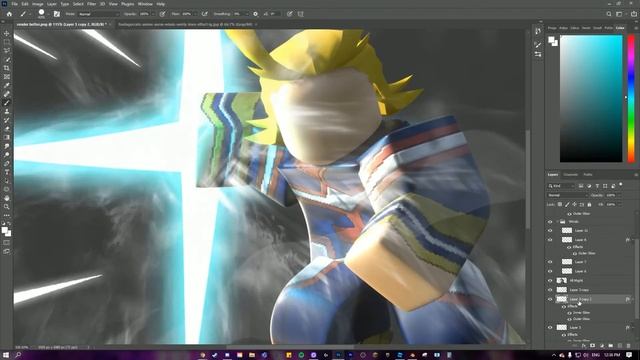Collapse effects list of Layer 3 copy 2
640x360 pixels.
click(633, 299)
